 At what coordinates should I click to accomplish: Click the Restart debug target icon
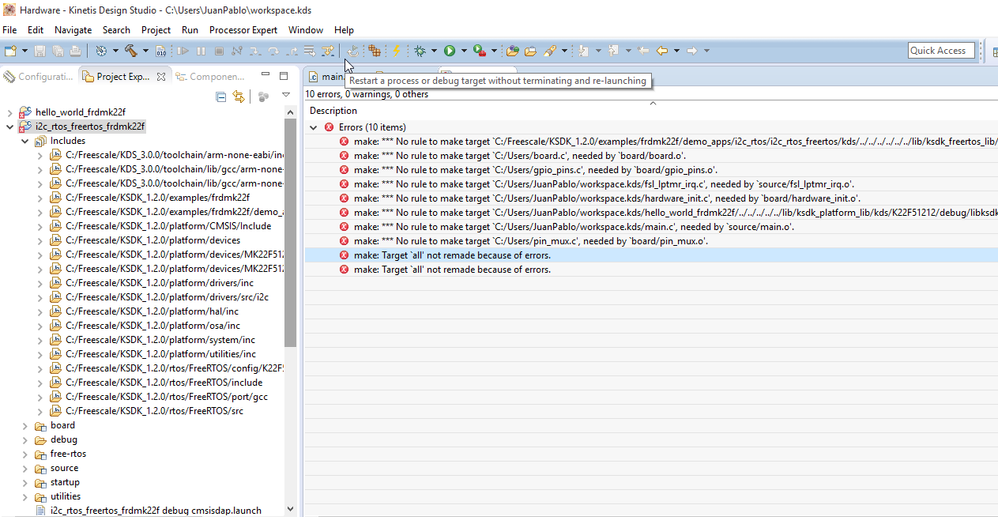click(353, 50)
